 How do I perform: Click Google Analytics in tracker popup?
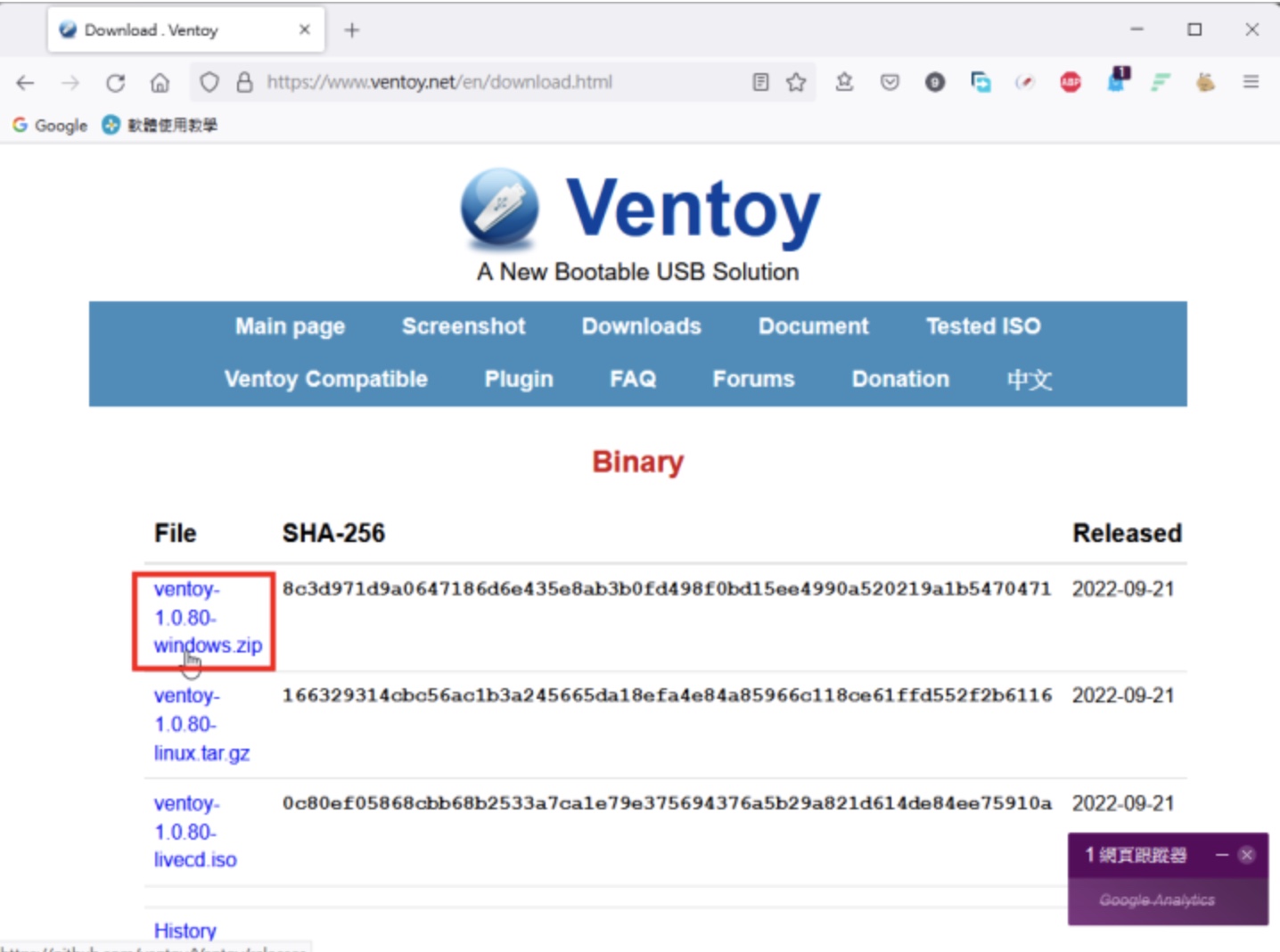1156,900
